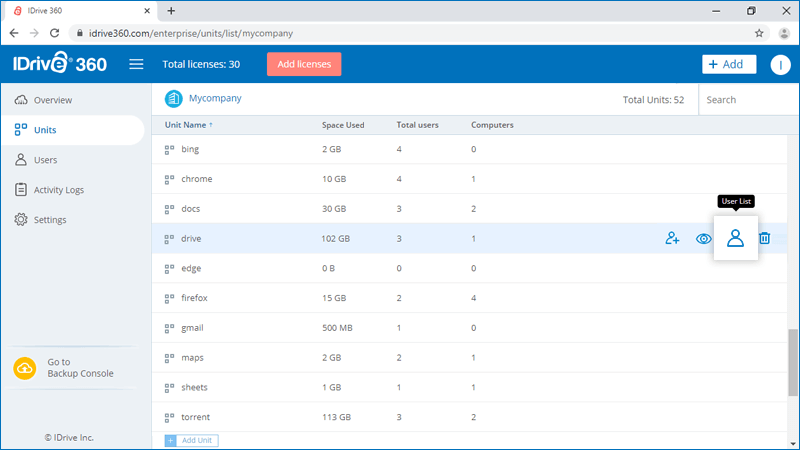Click the unit icon beside bing
This screenshot has height=450, width=800.
[169, 149]
